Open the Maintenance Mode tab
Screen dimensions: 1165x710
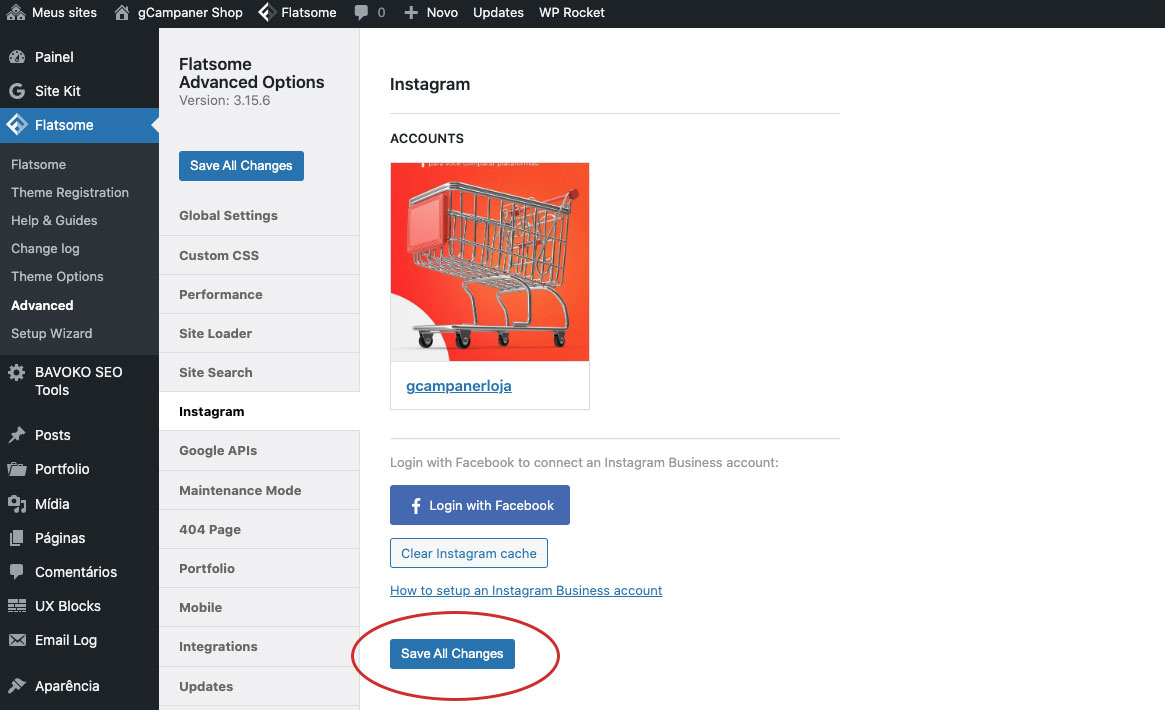(x=240, y=490)
